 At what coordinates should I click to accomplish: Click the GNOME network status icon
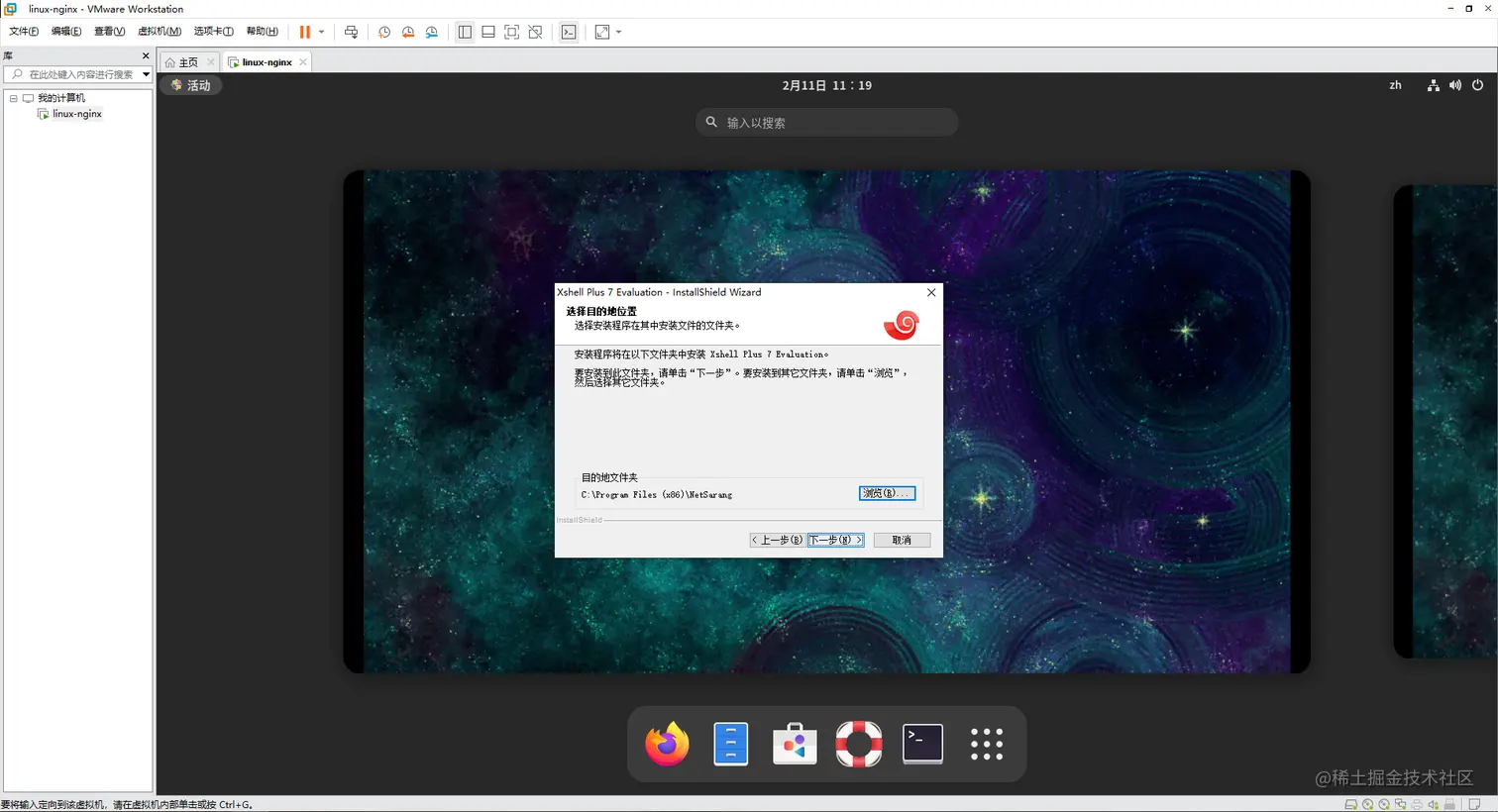[x=1433, y=85]
